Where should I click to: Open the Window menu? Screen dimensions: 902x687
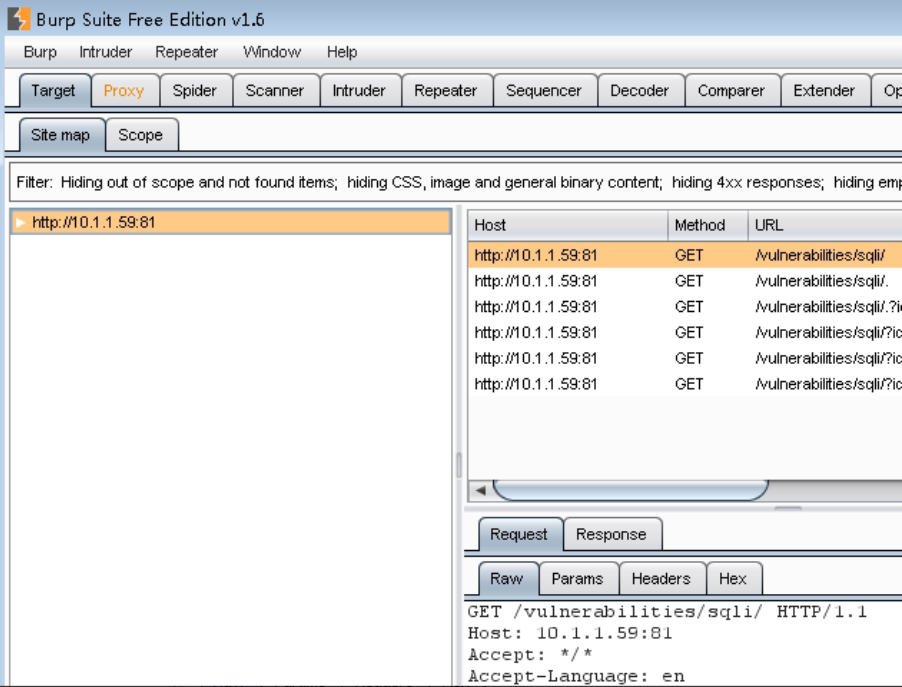click(272, 52)
